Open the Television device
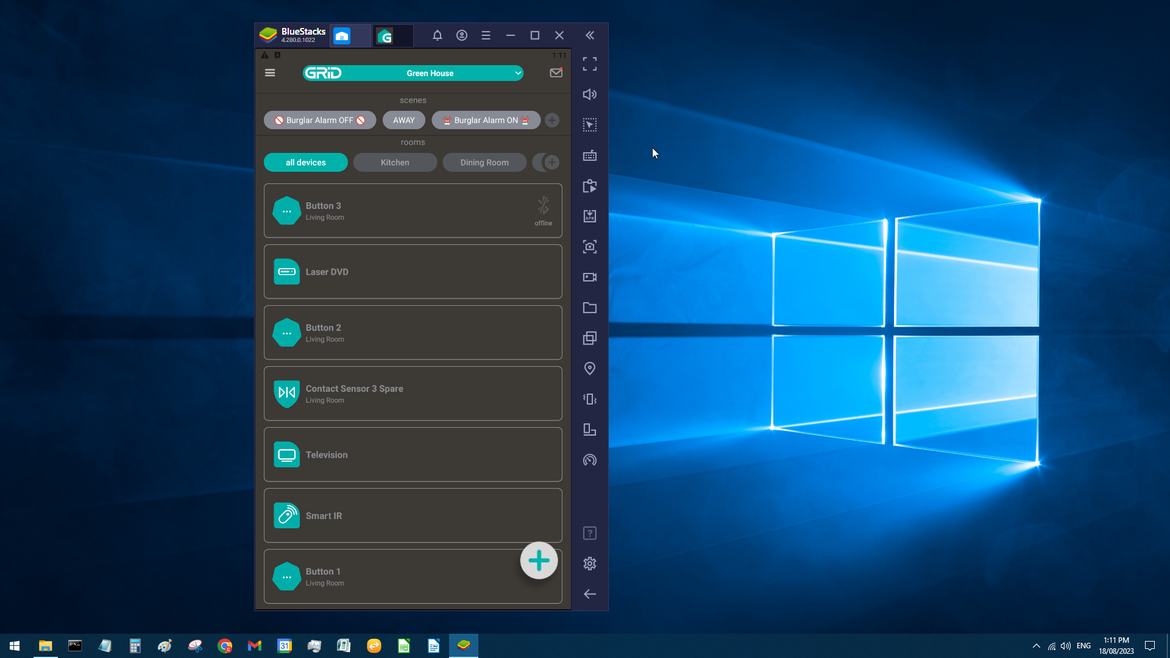 point(413,455)
